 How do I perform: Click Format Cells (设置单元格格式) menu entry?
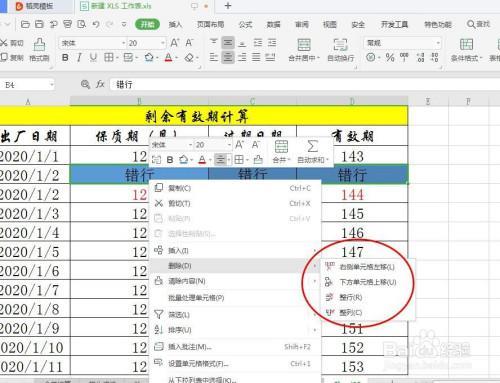pos(235,364)
